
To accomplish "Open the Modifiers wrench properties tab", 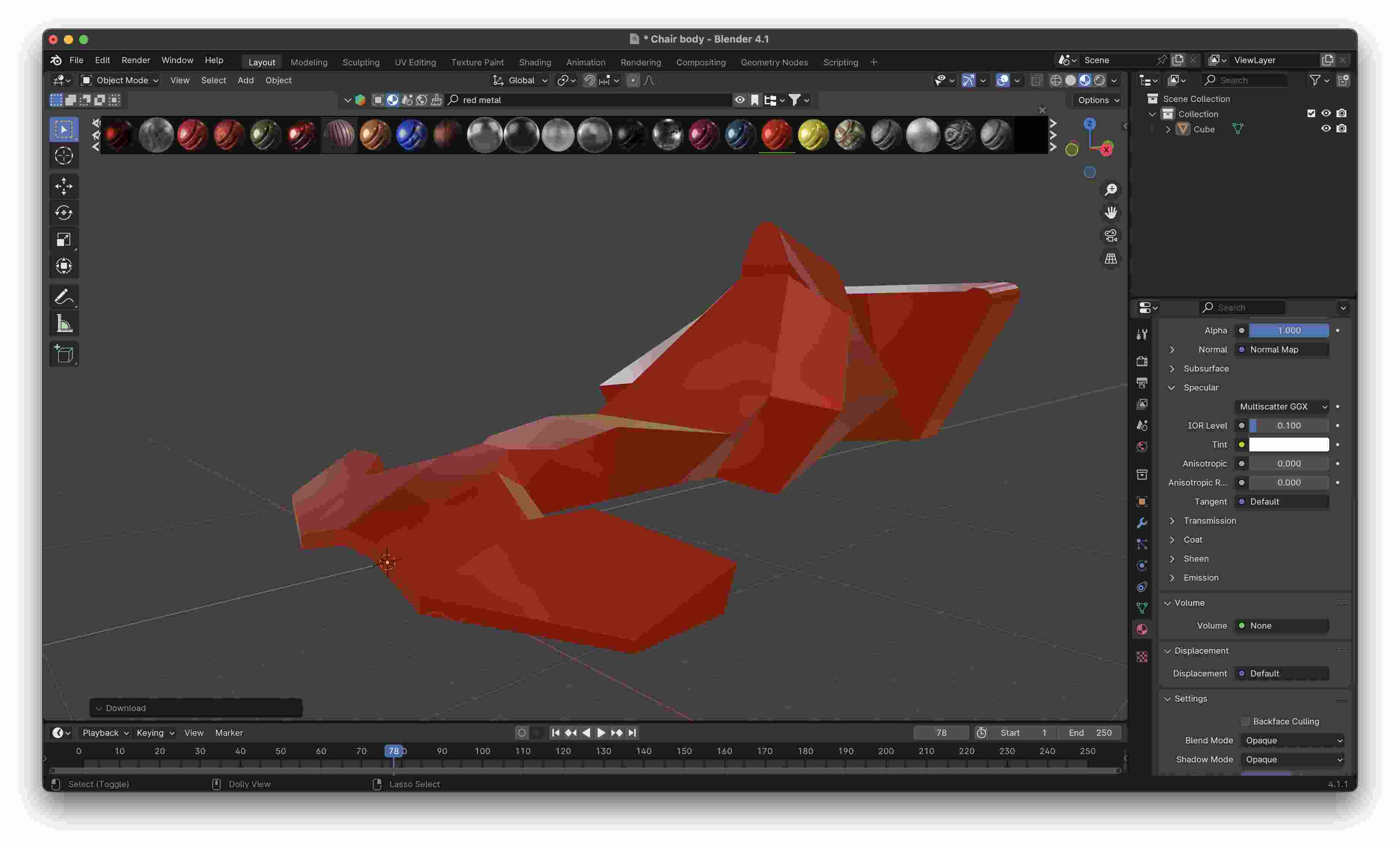I will point(1141,522).
